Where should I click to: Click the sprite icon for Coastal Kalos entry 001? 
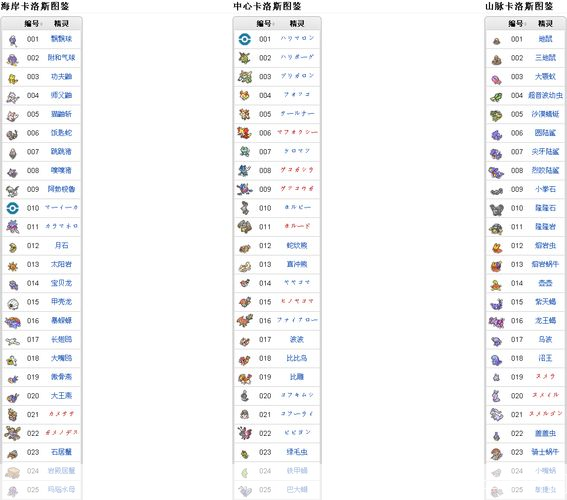point(13,40)
